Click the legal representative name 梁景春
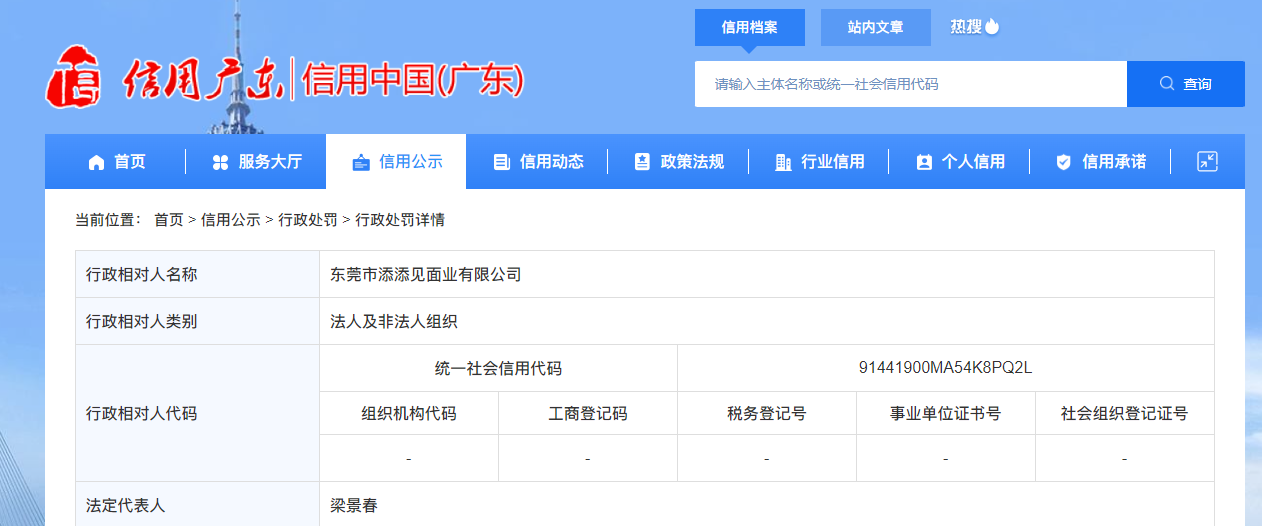The height and width of the screenshot is (526, 1262). 354,506
